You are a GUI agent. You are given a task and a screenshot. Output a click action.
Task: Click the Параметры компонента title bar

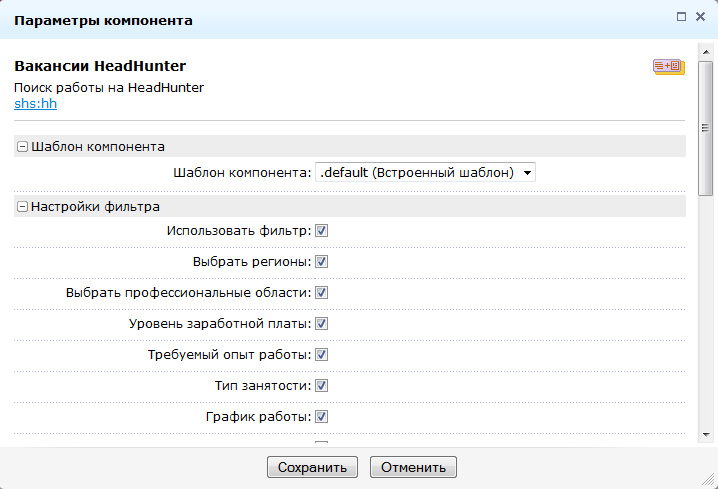point(300,19)
